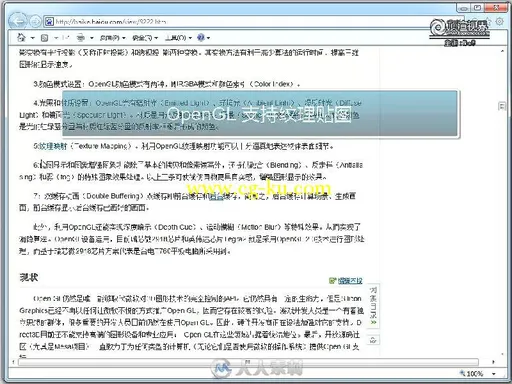
Task: Click the vertical scrollbar up arrow
Action: tap(502, 51)
